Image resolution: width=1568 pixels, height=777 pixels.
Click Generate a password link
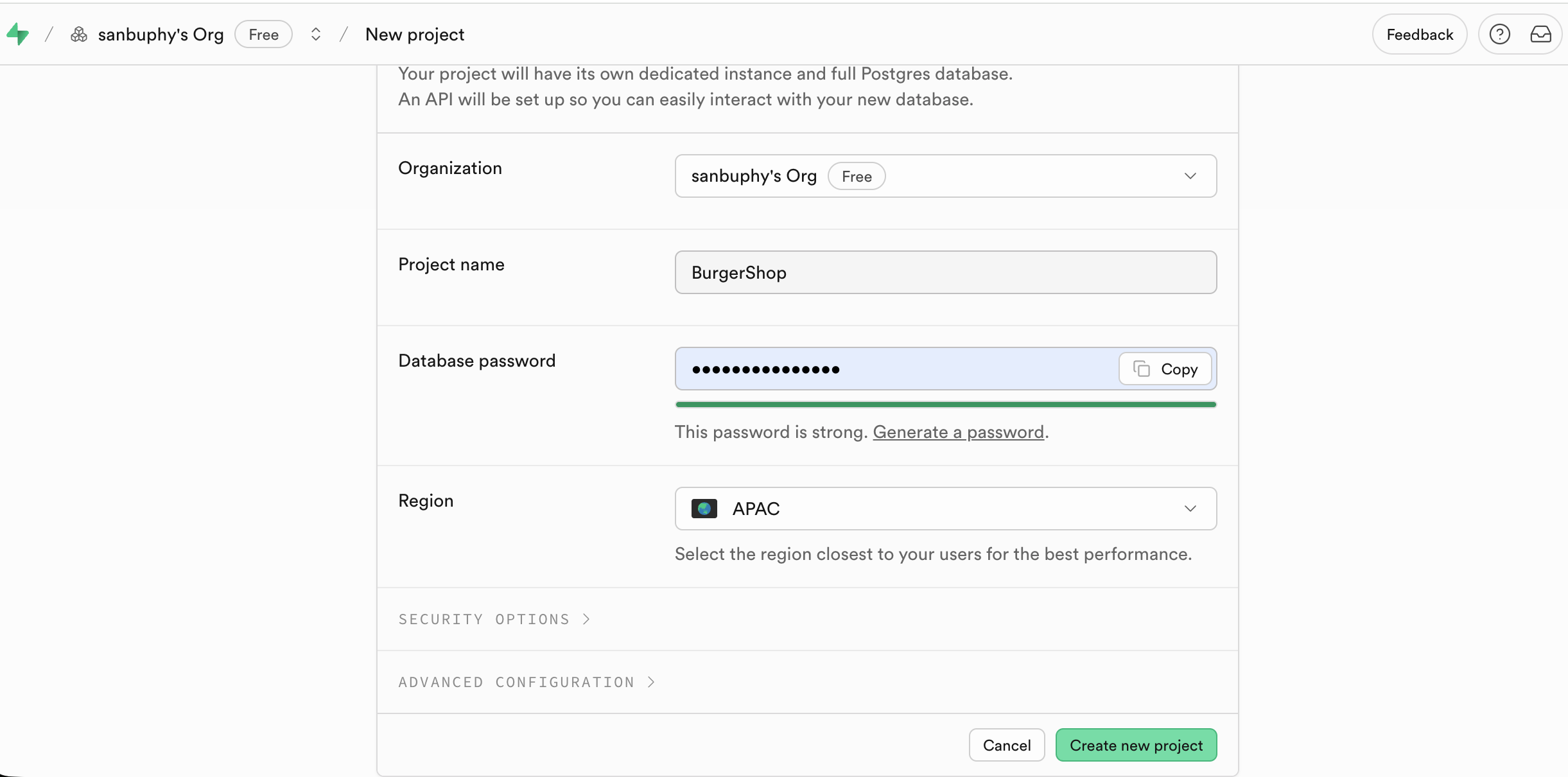click(x=958, y=432)
